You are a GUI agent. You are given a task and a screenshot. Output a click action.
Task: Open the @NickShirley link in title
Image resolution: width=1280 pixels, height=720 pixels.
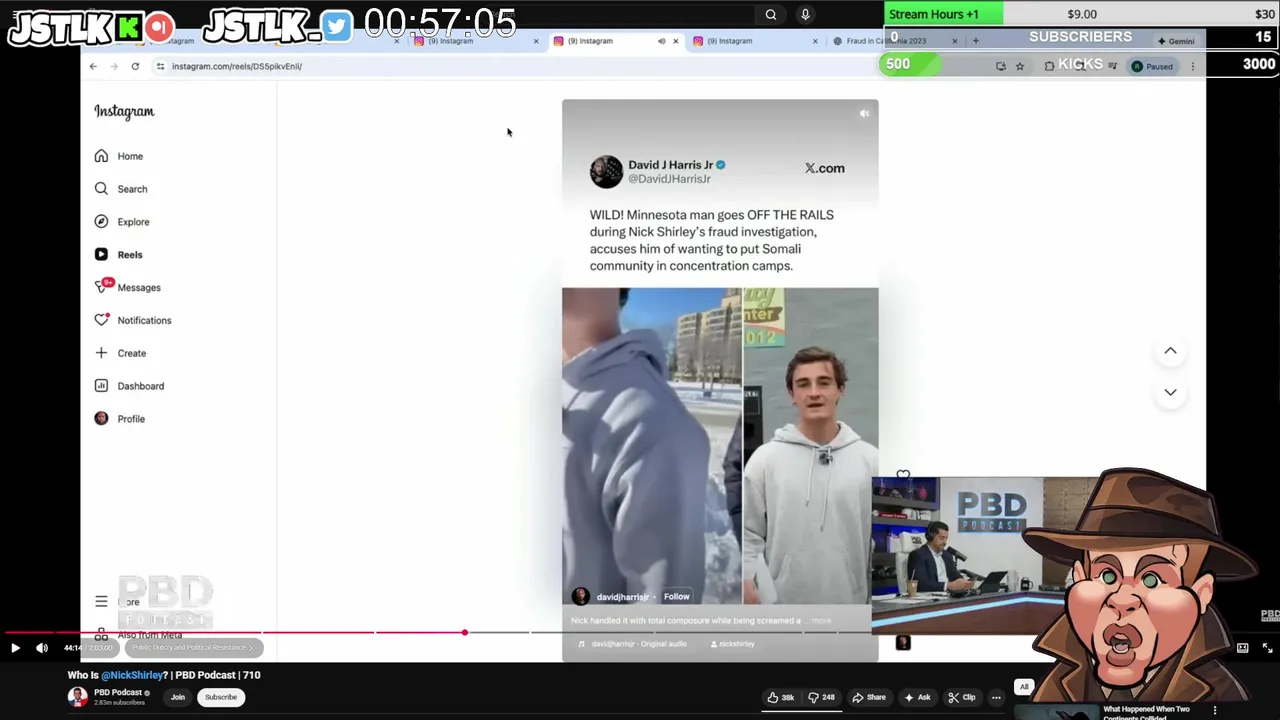[133, 675]
